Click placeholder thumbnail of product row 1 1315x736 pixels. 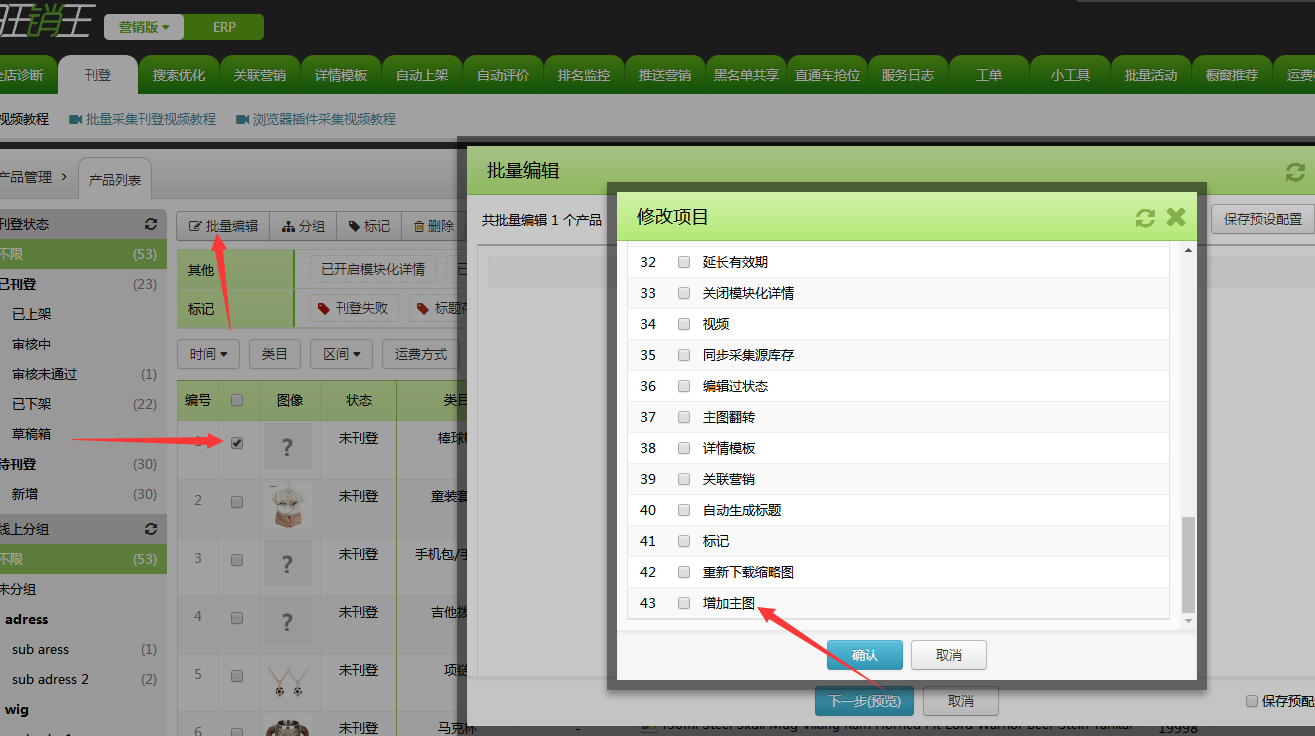click(288, 447)
